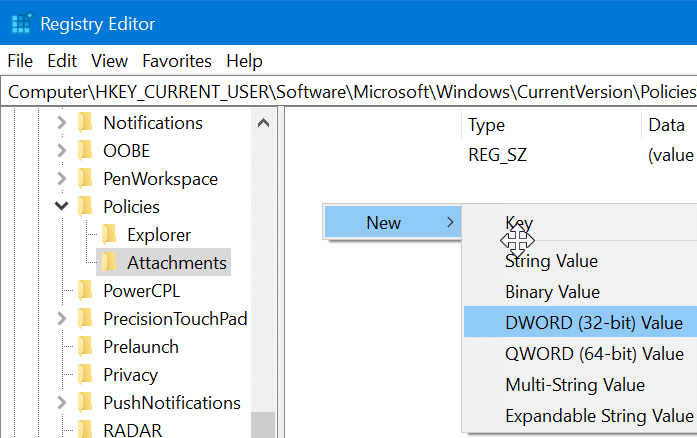This screenshot has height=438, width=697.
Task: Click the Explorer folder icon
Action: click(109, 234)
